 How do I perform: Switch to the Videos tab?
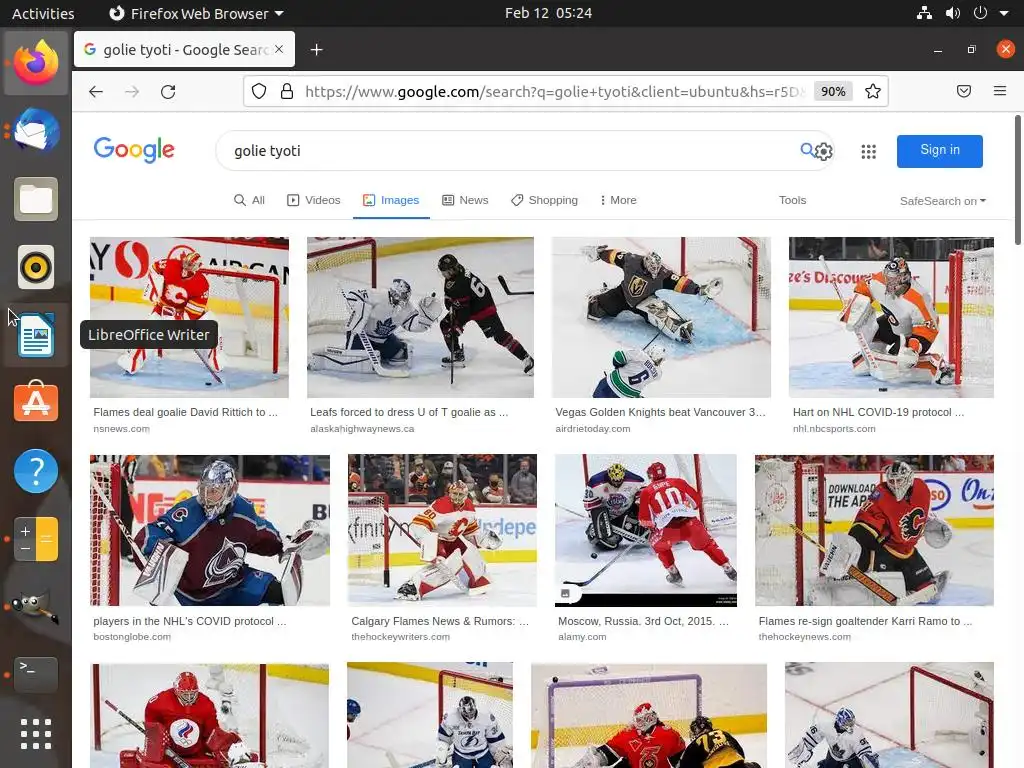click(x=313, y=200)
